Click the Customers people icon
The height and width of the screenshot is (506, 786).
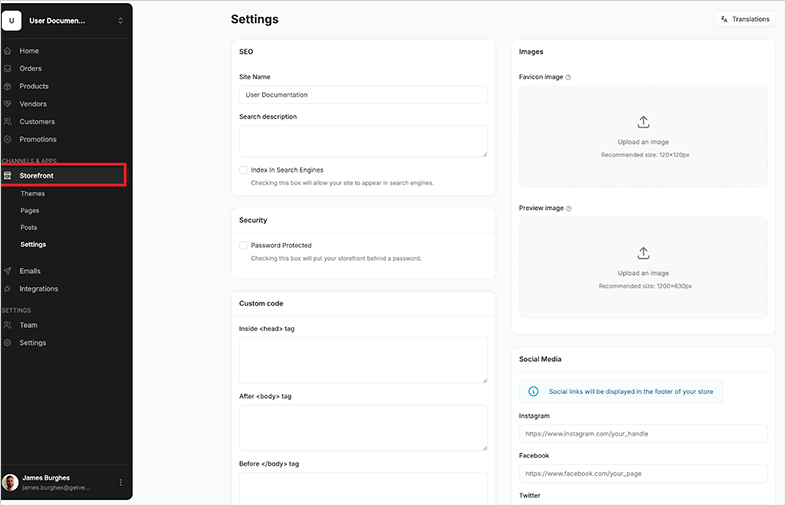click(8, 121)
